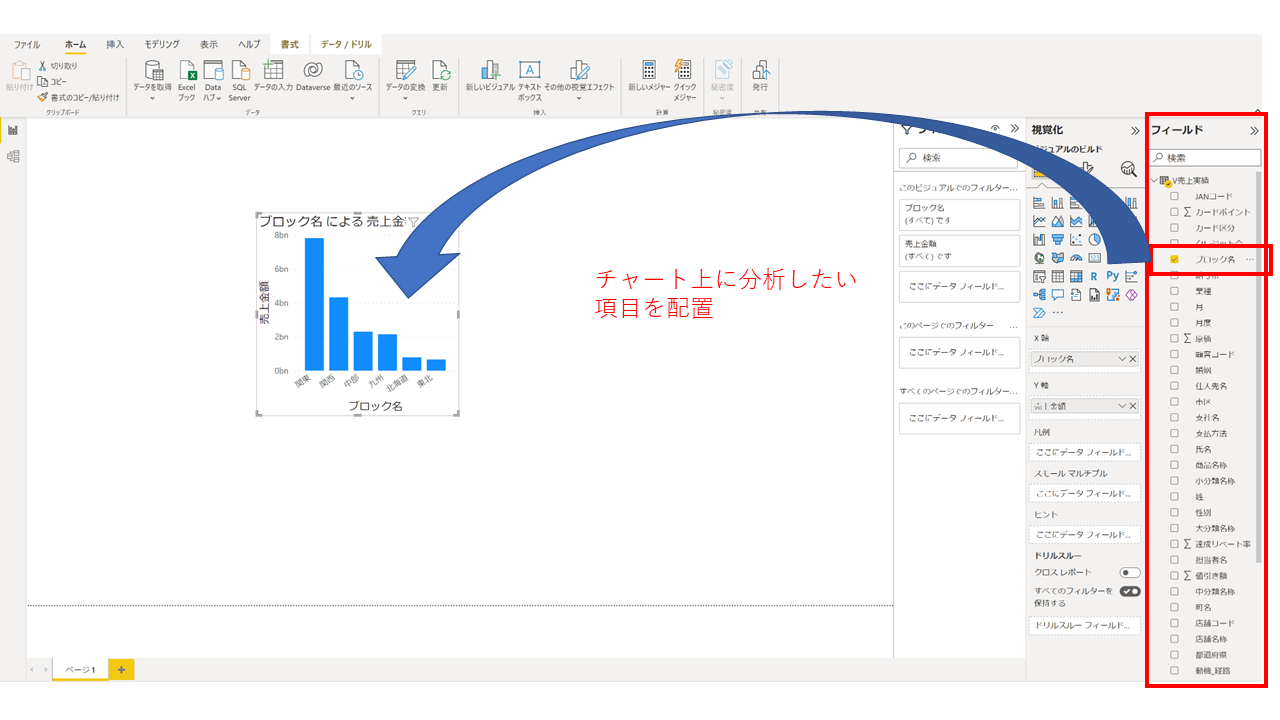
Task: Check the 支払方法 field checkbox
Action: point(1174,434)
